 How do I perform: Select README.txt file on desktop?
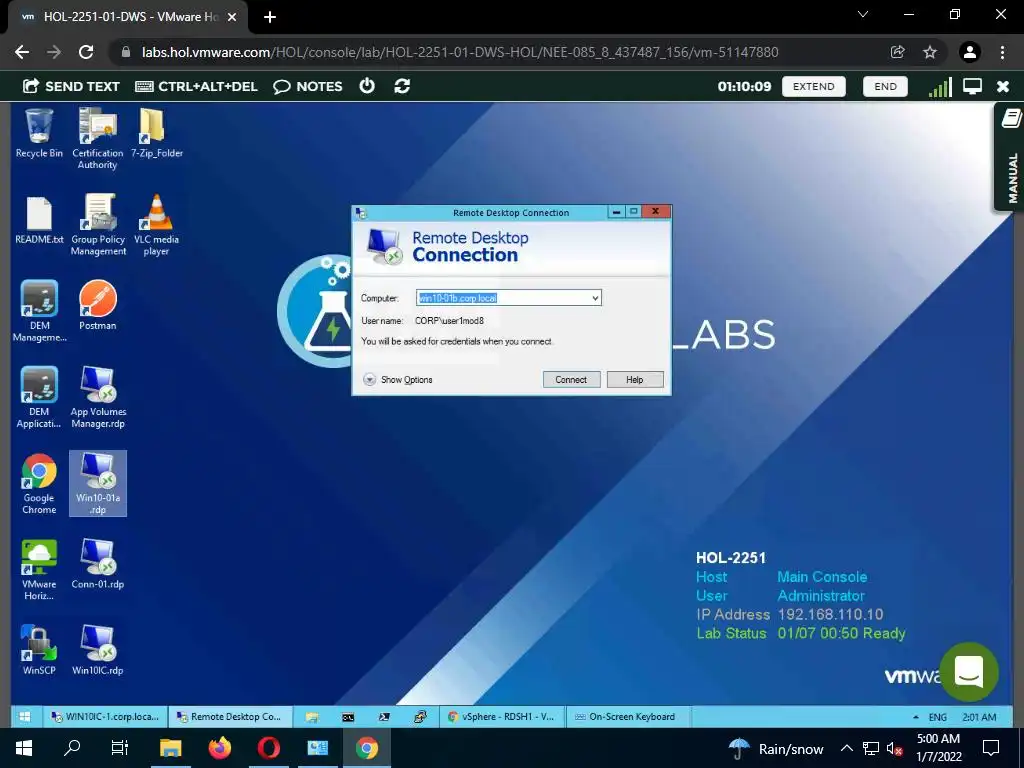point(39,221)
